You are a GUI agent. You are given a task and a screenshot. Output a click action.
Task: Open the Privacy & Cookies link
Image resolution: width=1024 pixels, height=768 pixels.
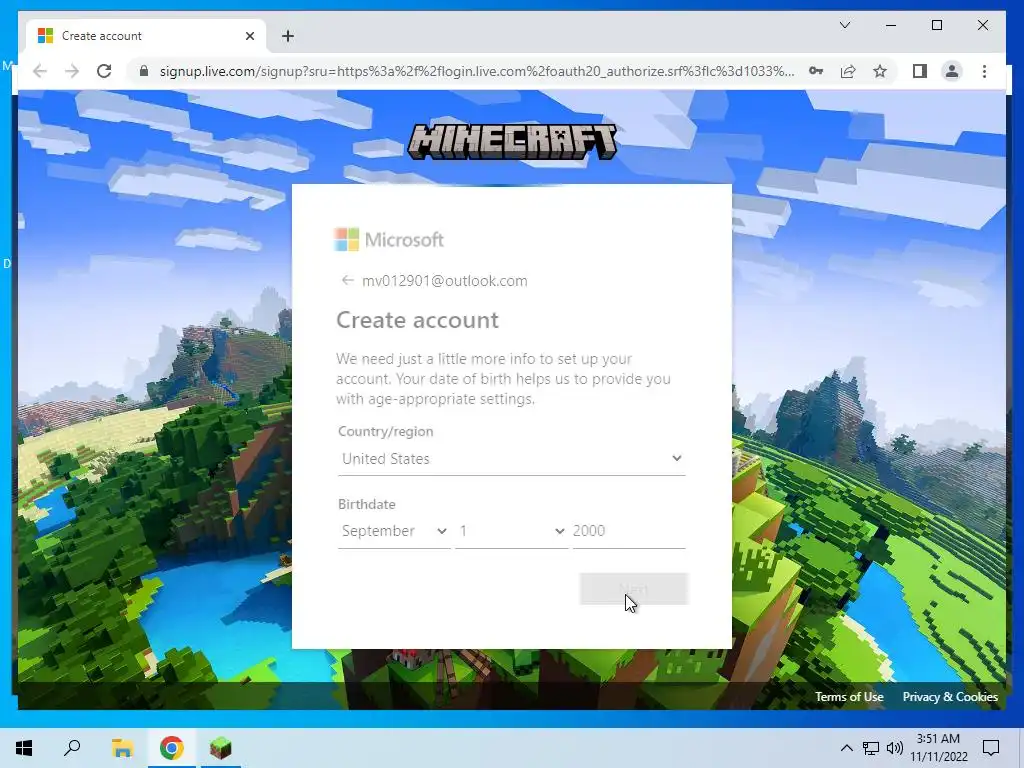pyautogui.click(x=950, y=697)
